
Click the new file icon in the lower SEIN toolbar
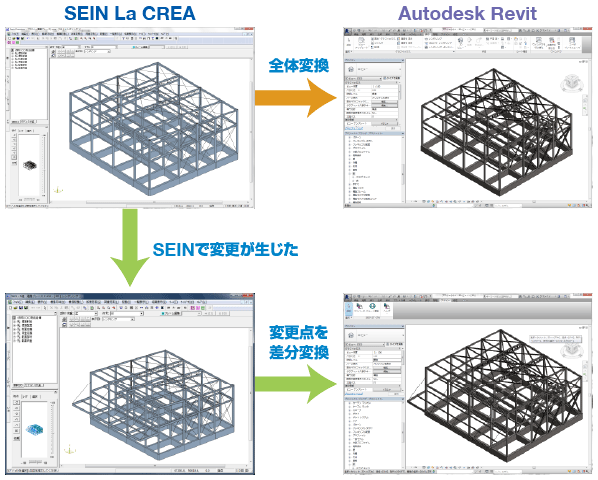click(10, 307)
